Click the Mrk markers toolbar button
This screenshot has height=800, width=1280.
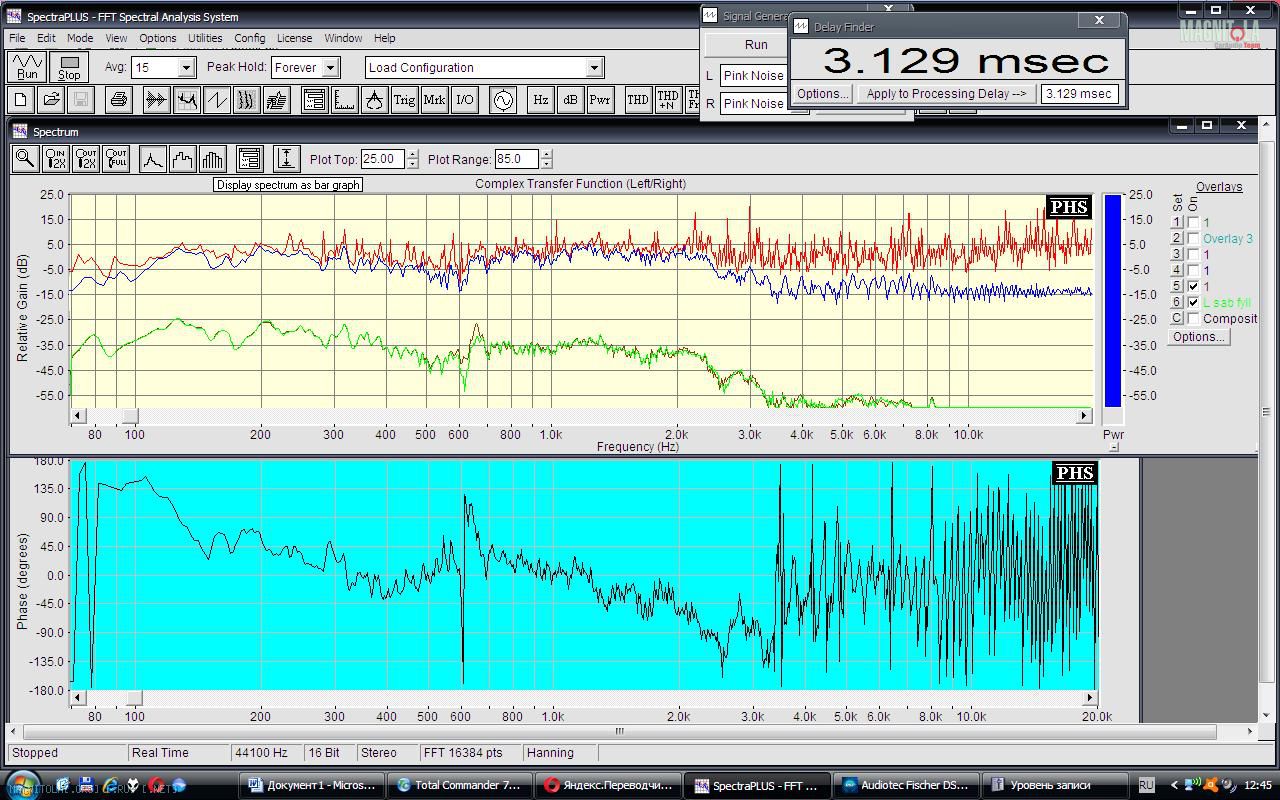coord(434,100)
